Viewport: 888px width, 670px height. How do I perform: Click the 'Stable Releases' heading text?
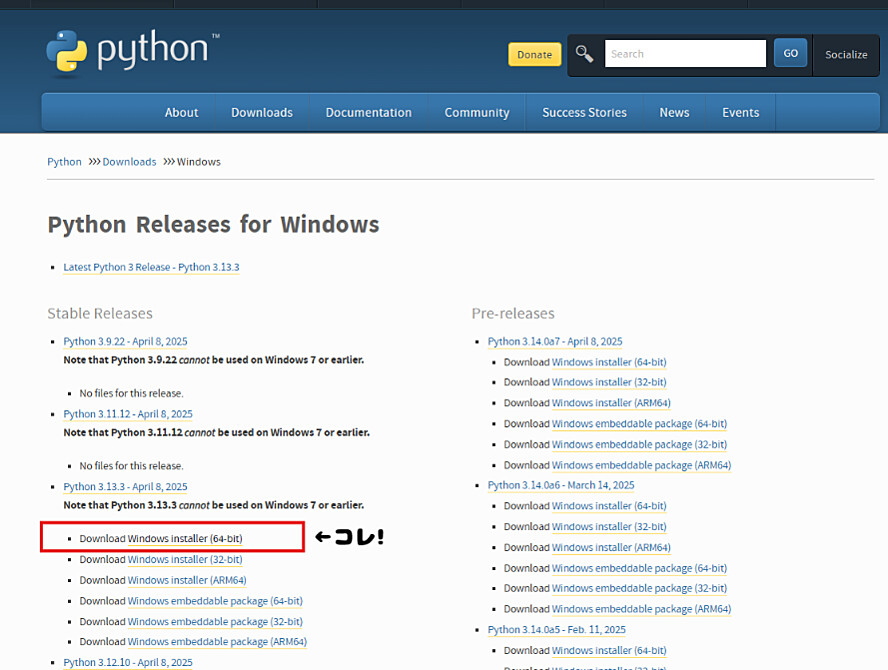[100, 313]
